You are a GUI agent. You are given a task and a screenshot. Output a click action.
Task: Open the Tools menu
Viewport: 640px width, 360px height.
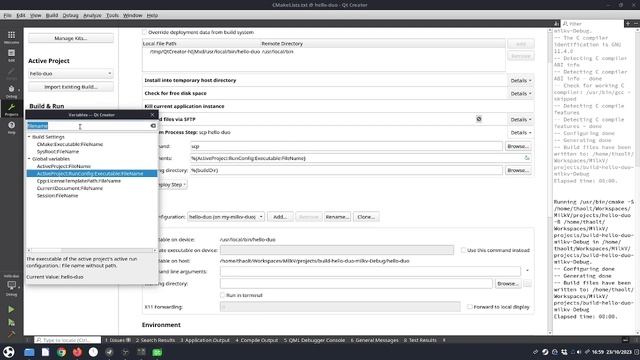pos(112,15)
